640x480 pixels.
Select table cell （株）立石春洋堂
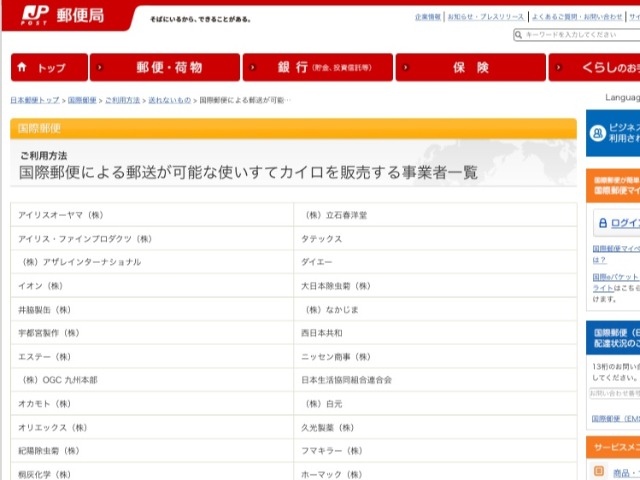435,215
